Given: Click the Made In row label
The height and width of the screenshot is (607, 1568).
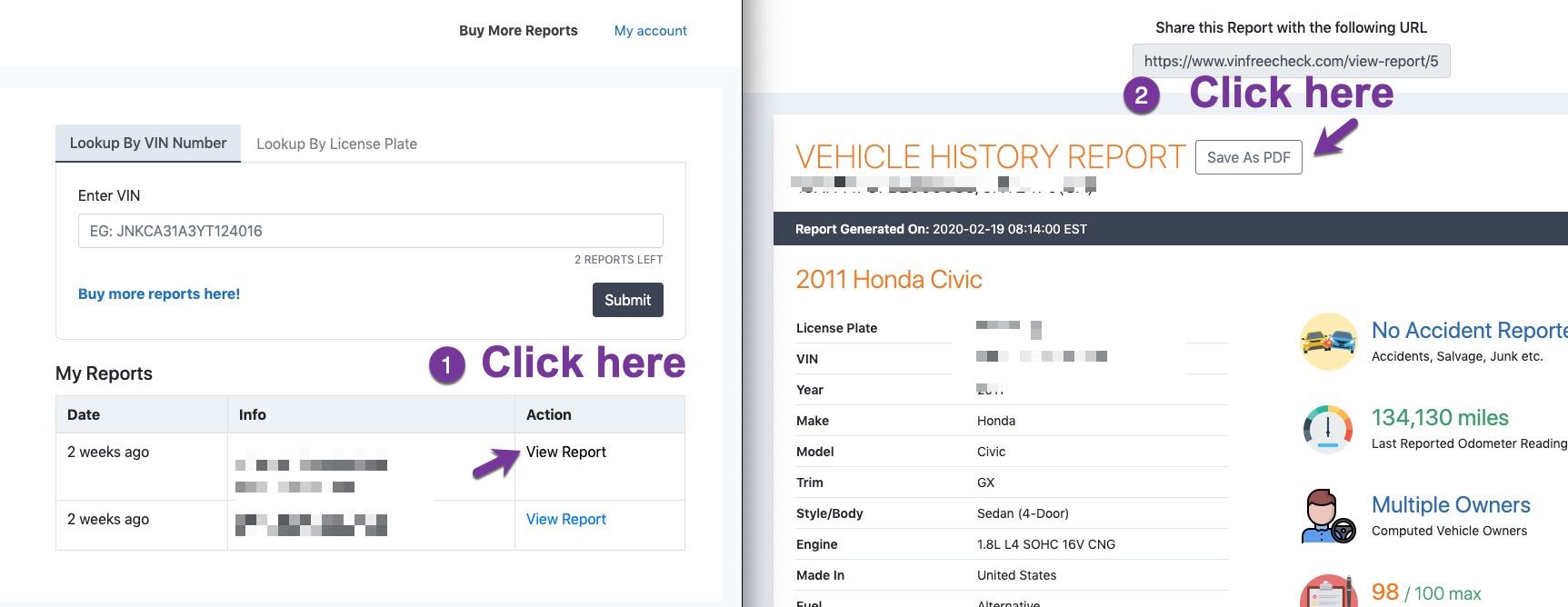Looking at the screenshot, I should [820, 575].
